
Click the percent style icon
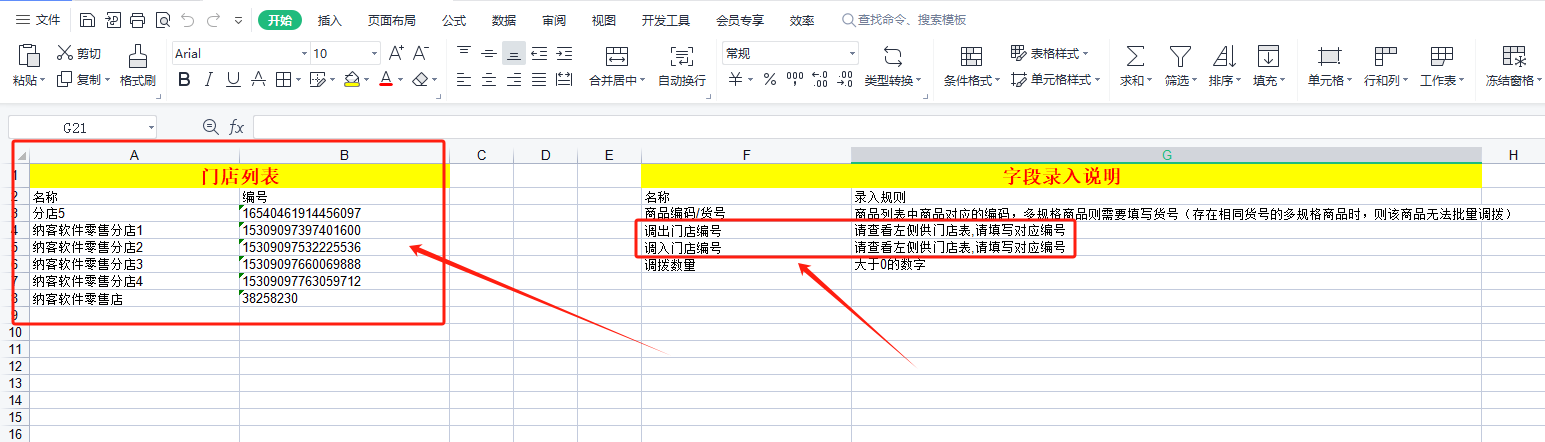[x=769, y=80]
